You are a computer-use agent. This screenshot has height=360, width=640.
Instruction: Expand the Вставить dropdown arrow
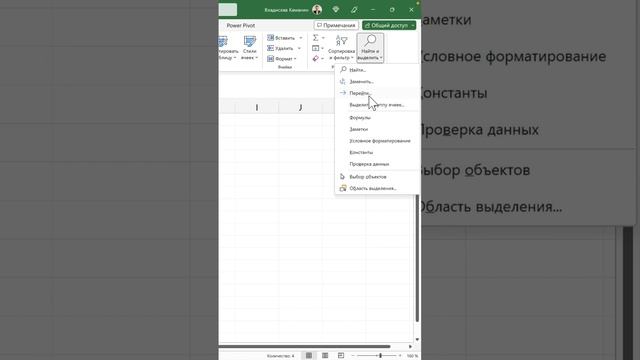point(301,38)
